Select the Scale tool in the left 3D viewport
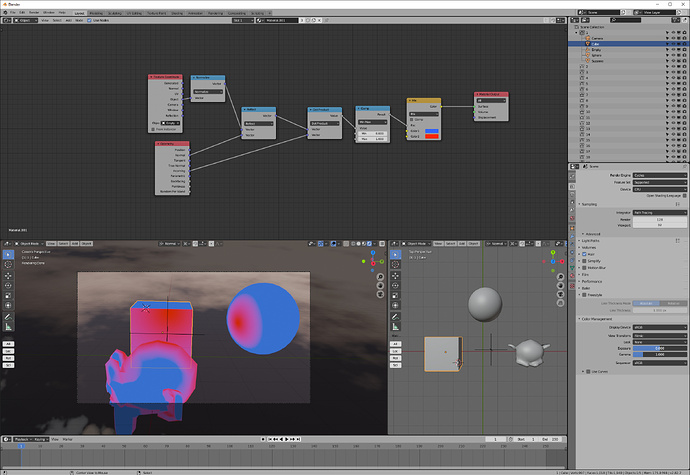 [x=8, y=295]
